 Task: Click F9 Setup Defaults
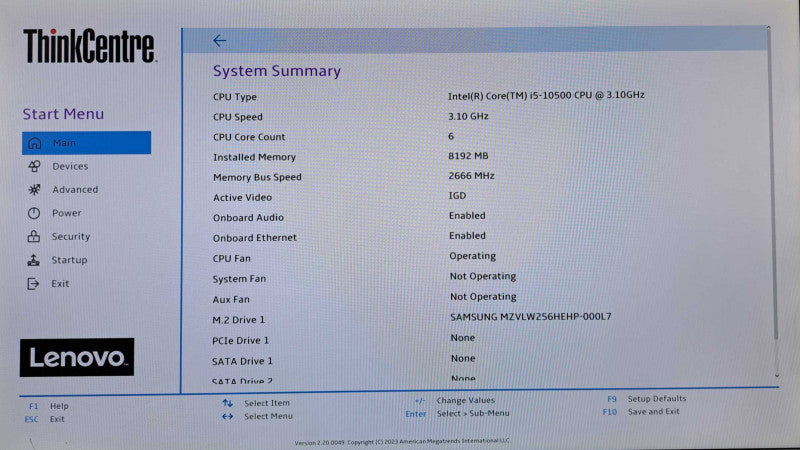pos(646,399)
